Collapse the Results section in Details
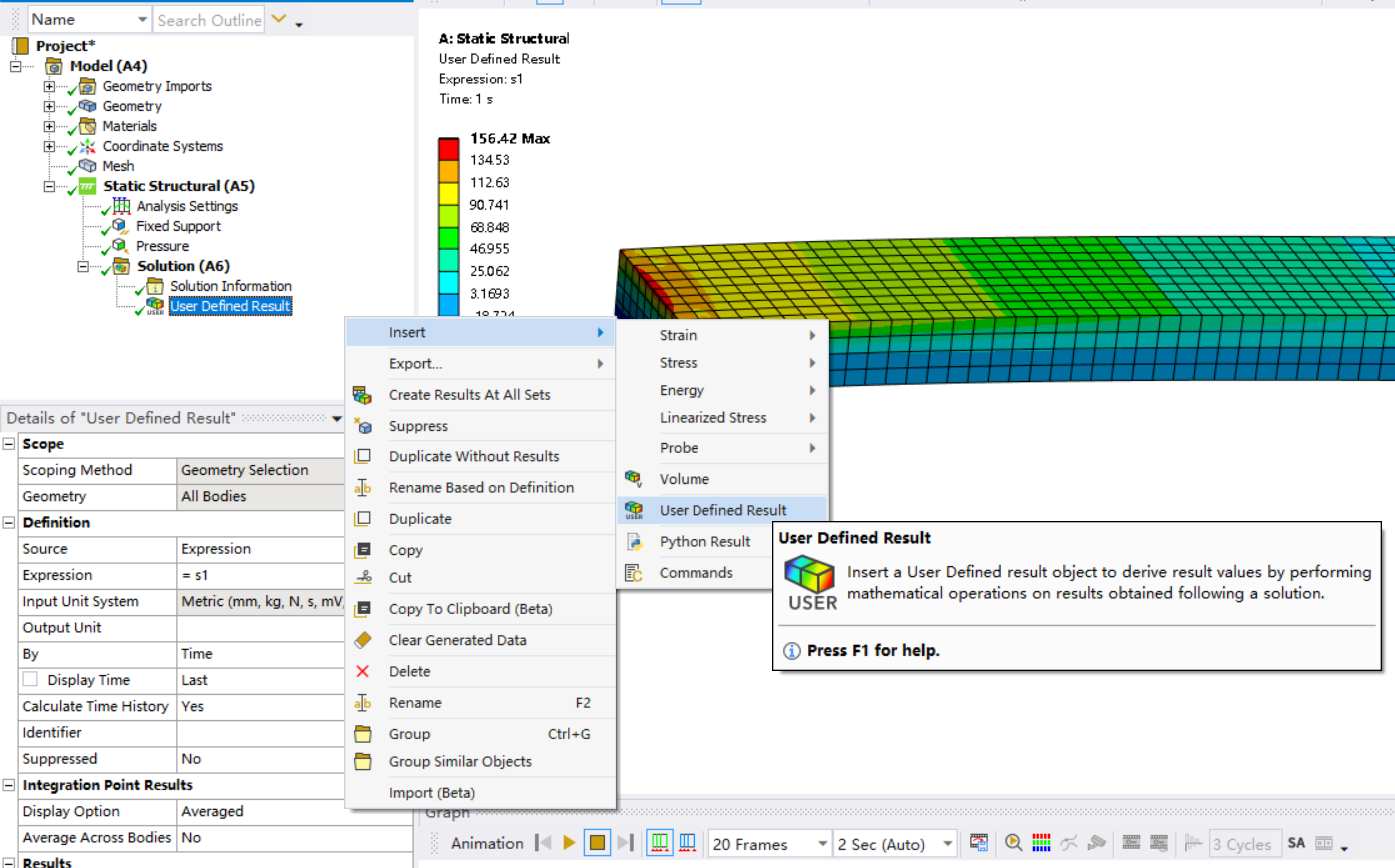 point(9,861)
